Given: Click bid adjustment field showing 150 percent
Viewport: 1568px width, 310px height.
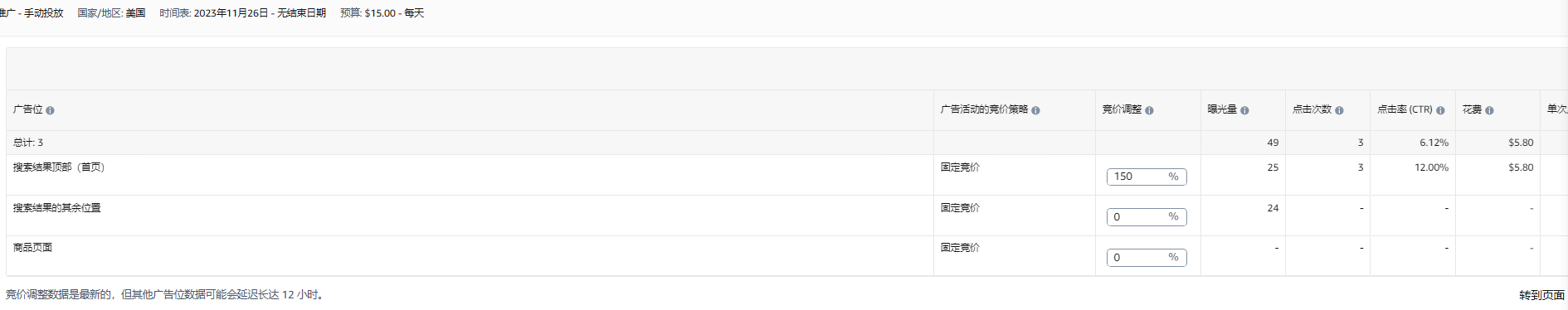Looking at the screenshot, I should (1146, 177).
